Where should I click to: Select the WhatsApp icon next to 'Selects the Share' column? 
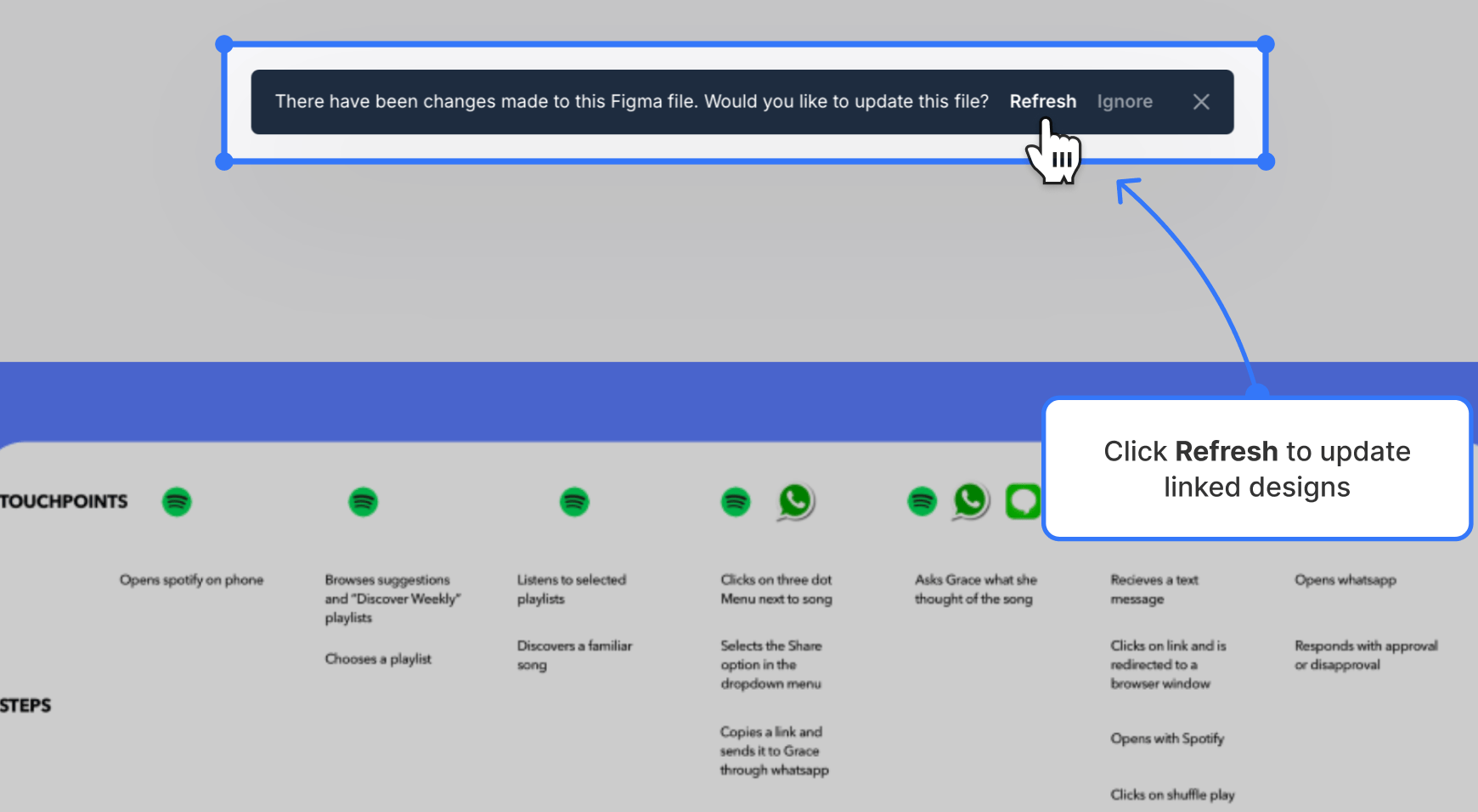(x=795, y=502)
